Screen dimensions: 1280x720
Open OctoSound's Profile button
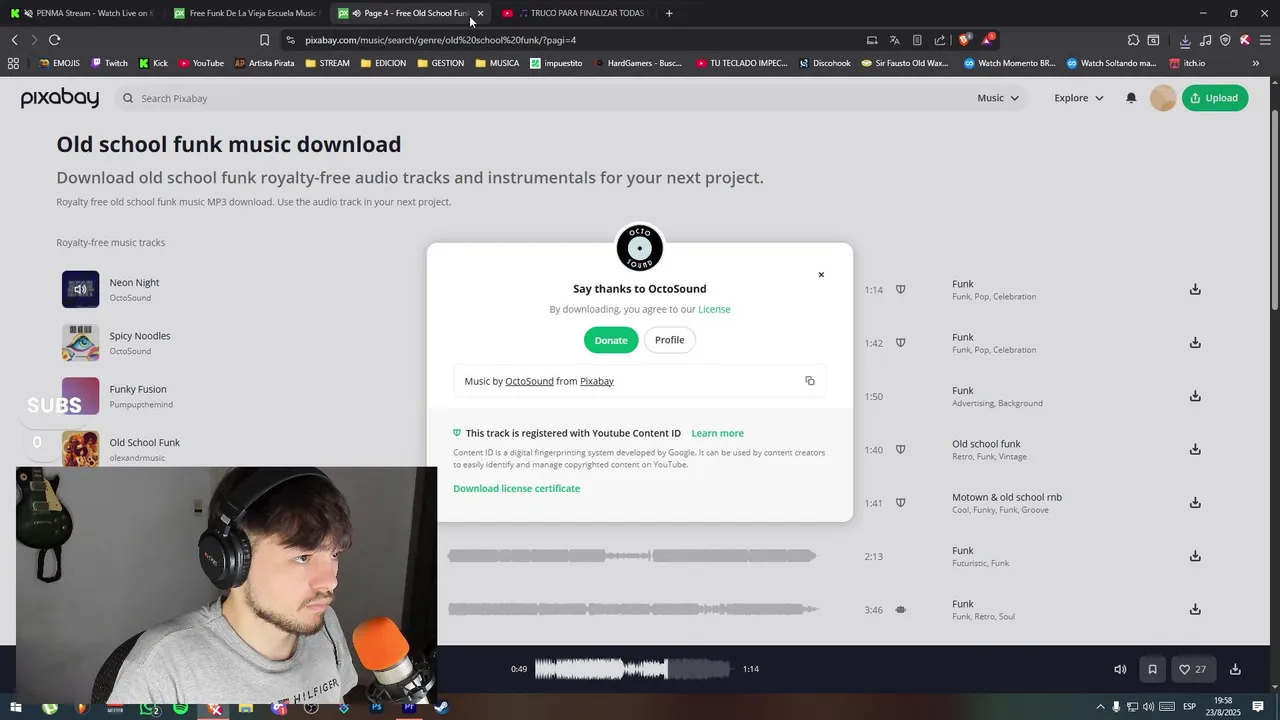pos(669,340)
